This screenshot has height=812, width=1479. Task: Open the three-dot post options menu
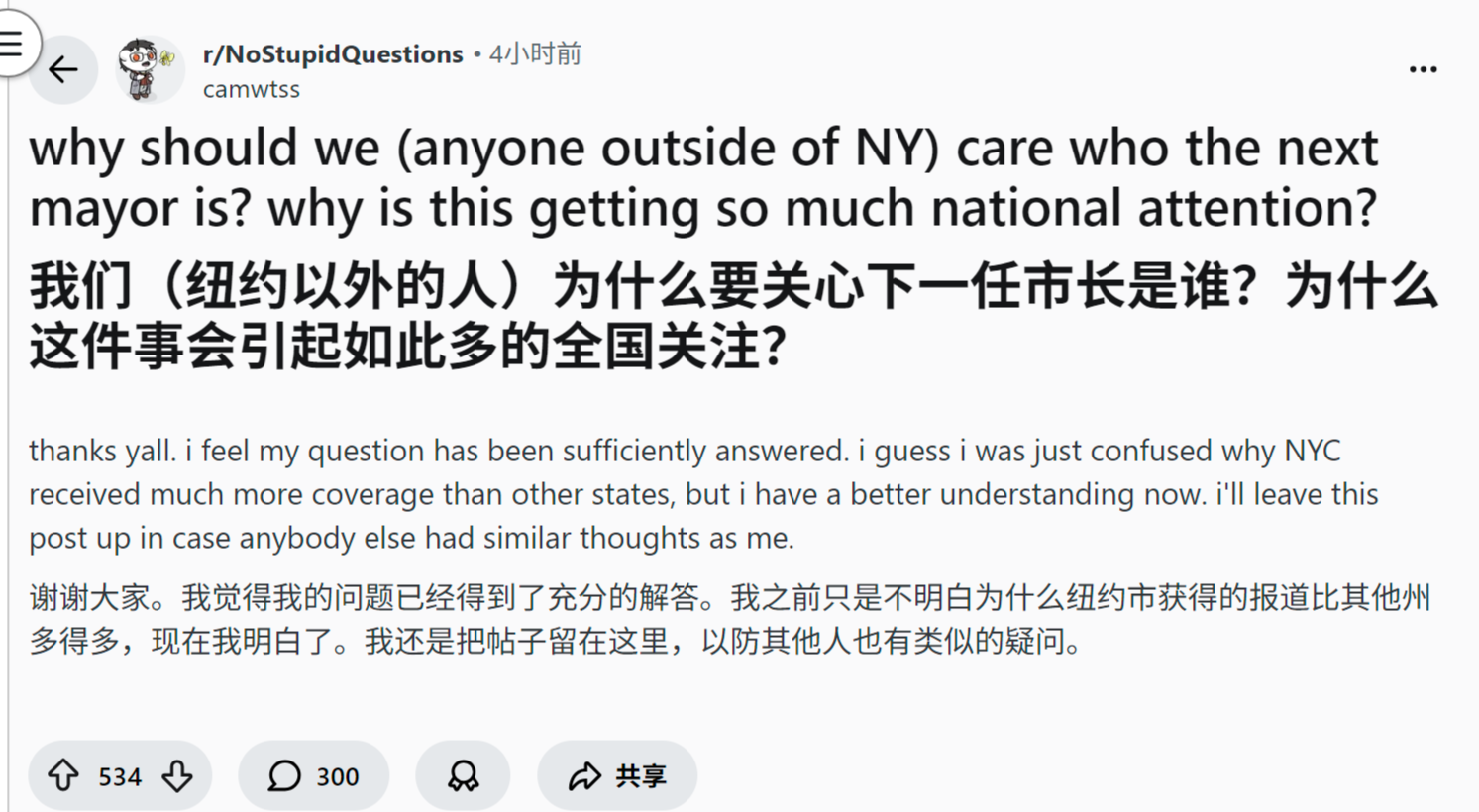pos(1423,69)
